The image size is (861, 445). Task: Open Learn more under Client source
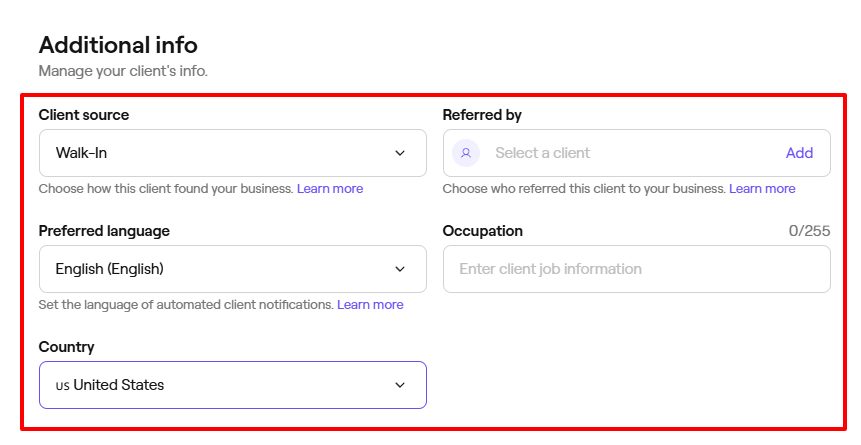(x=330, y=189)
